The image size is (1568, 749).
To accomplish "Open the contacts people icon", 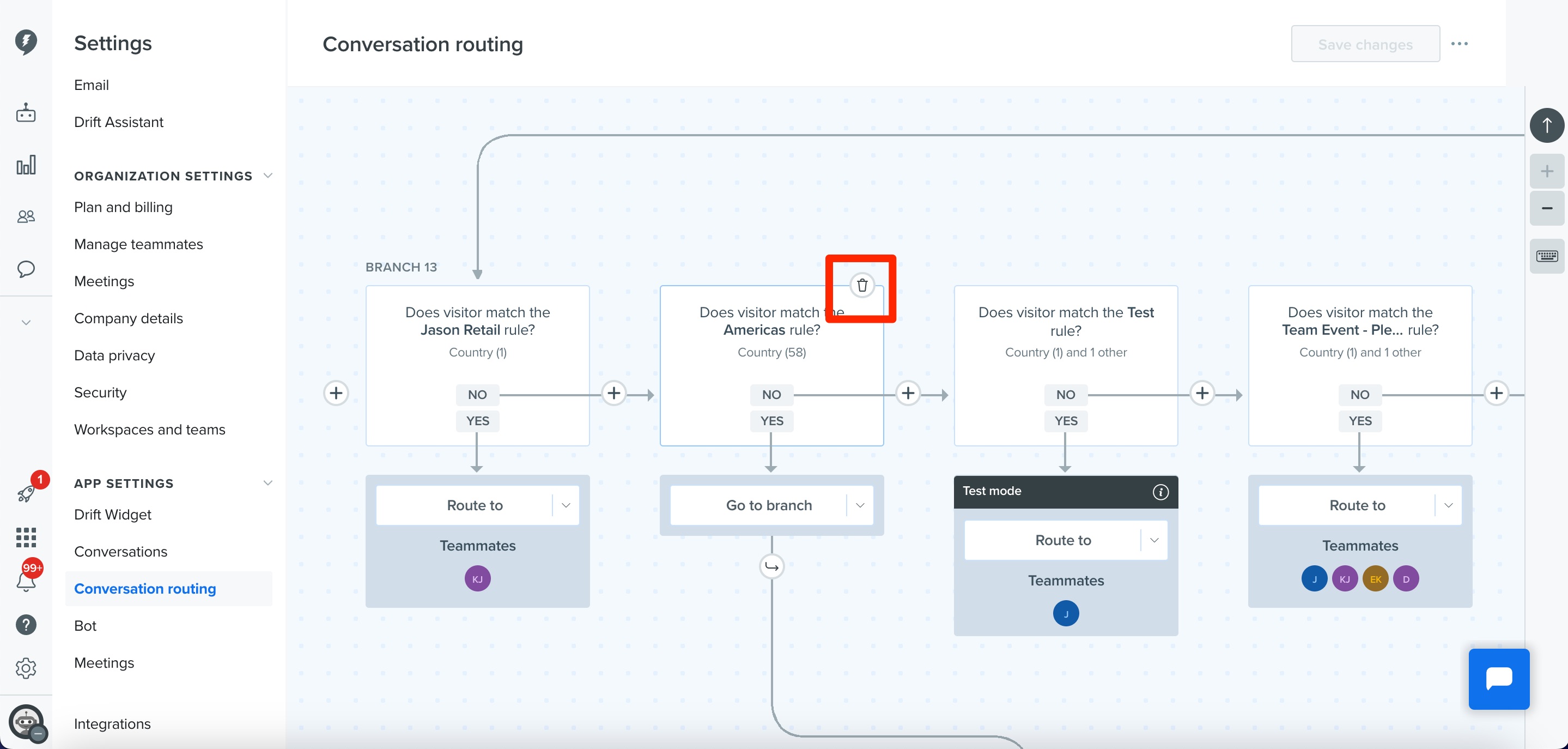I will pyautogui.click(x=26, y=216).
